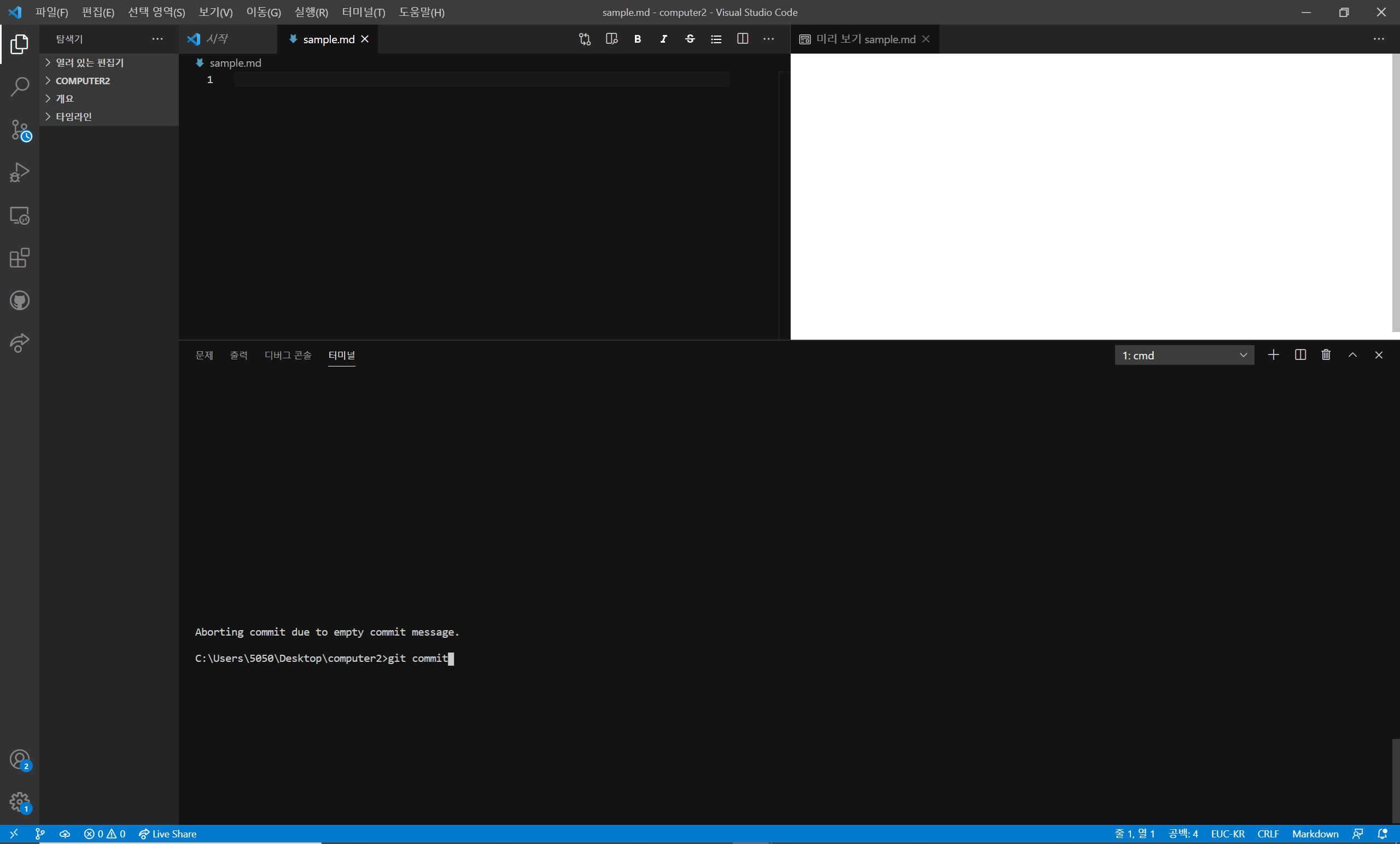Expand the COMPUTER2 folder section

pos(109,81)
